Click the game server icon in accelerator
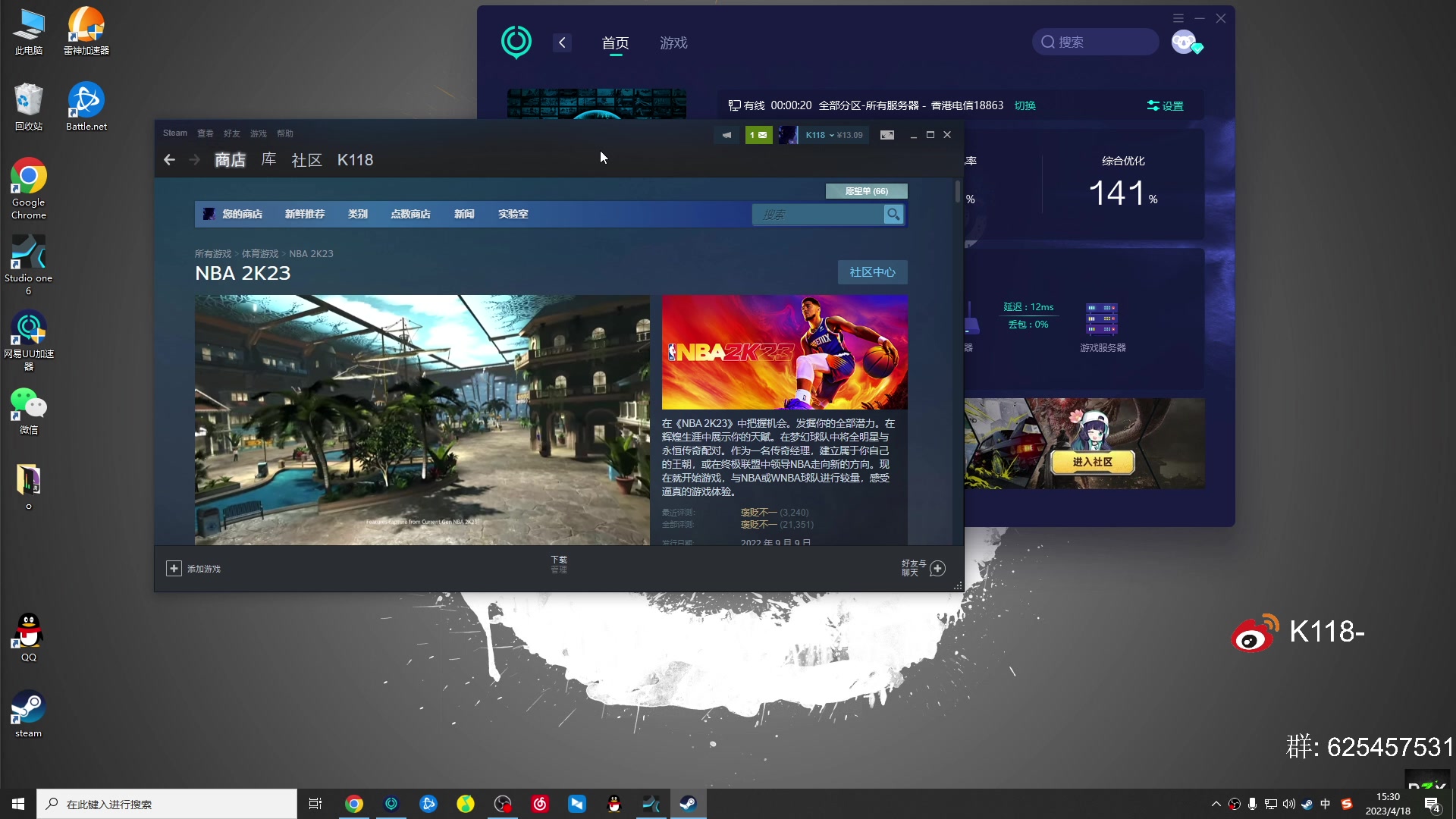Image resolution: width=1456 pixels, height=819 pixels. click(x=1102, y=318)
